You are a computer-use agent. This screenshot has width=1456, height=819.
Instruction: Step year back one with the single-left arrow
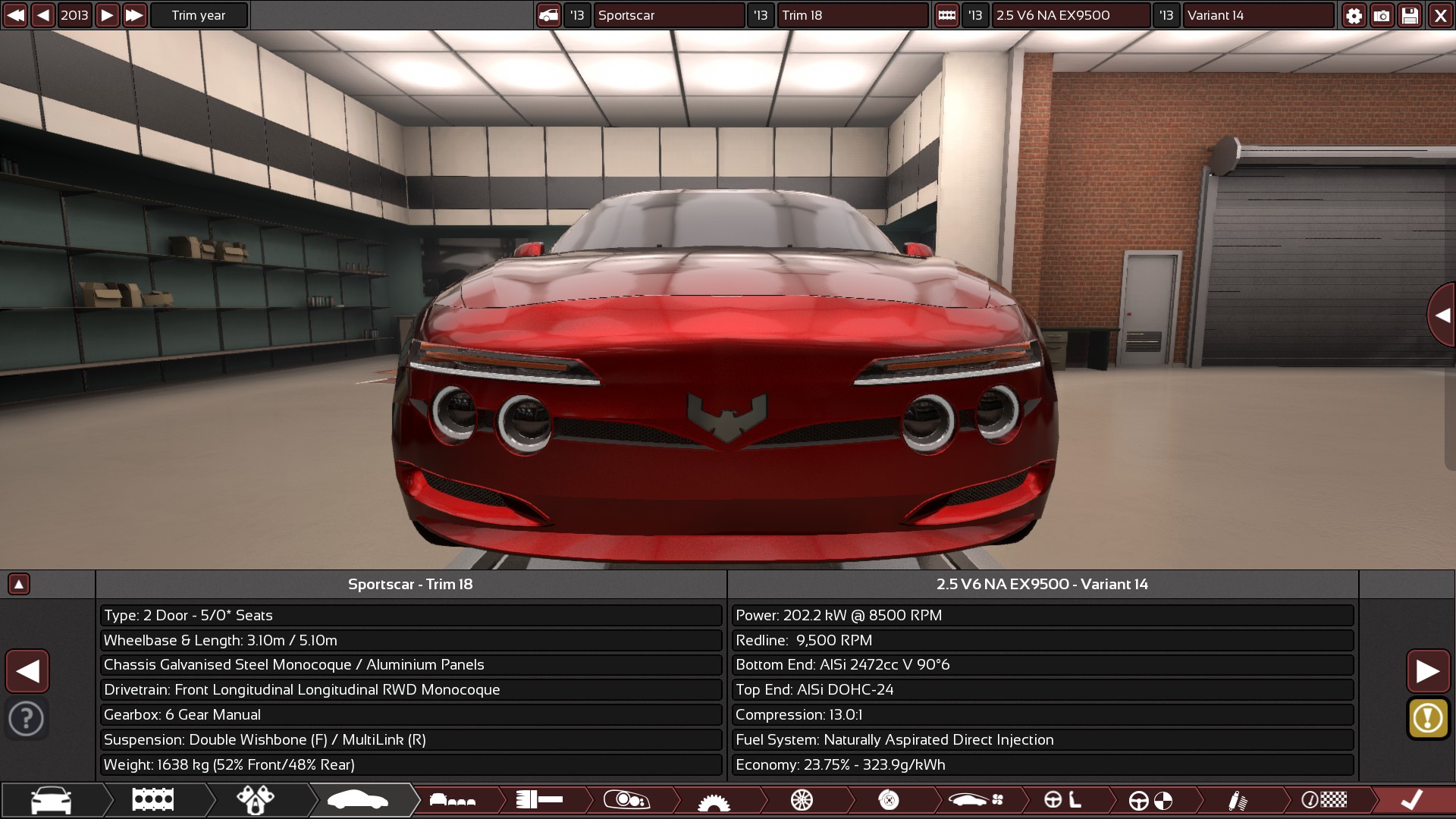(43, 15)
